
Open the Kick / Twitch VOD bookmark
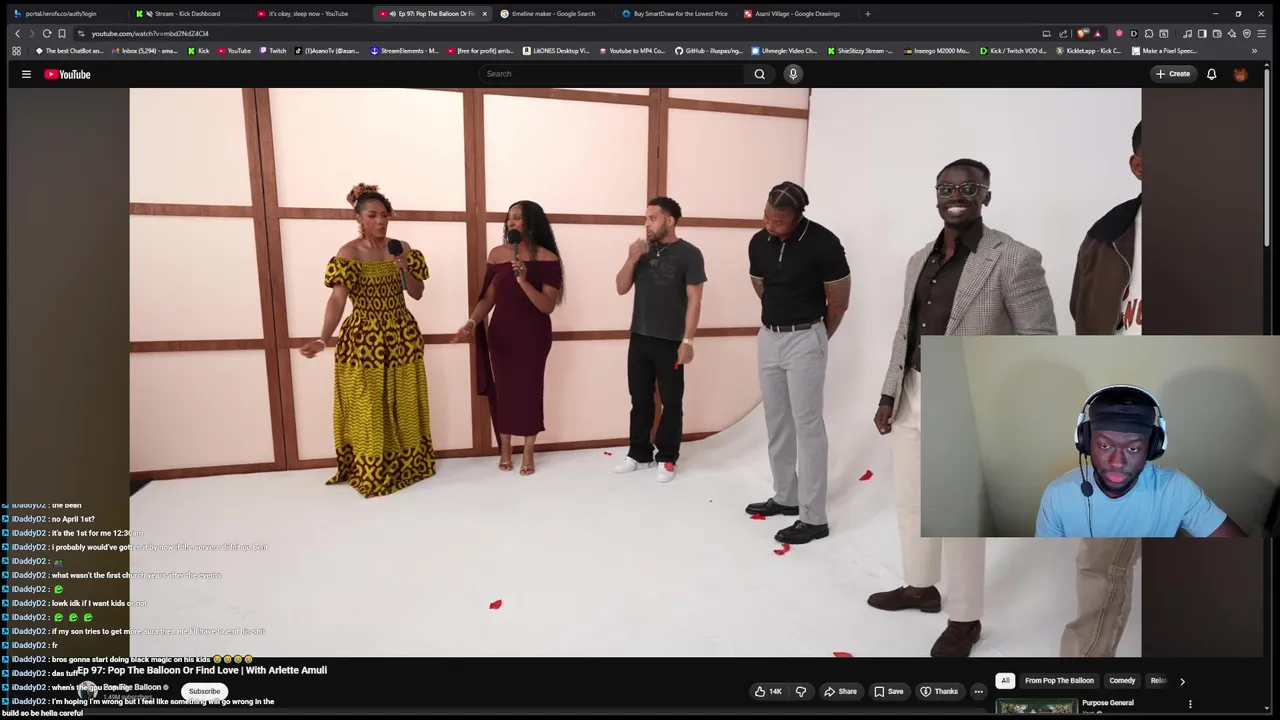tap(1013, 50)
